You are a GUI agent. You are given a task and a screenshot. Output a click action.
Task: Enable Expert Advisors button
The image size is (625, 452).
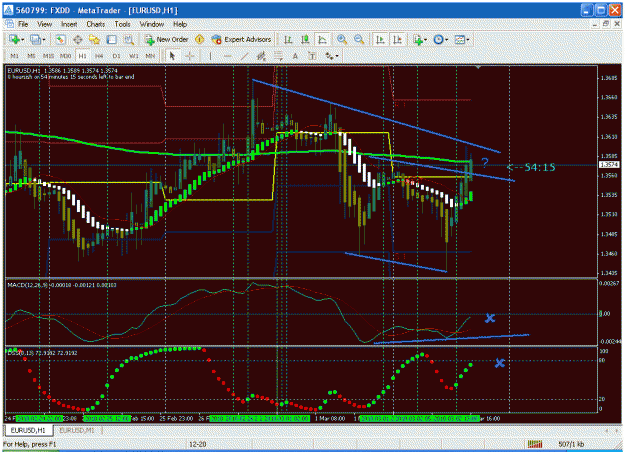[241, 39]
